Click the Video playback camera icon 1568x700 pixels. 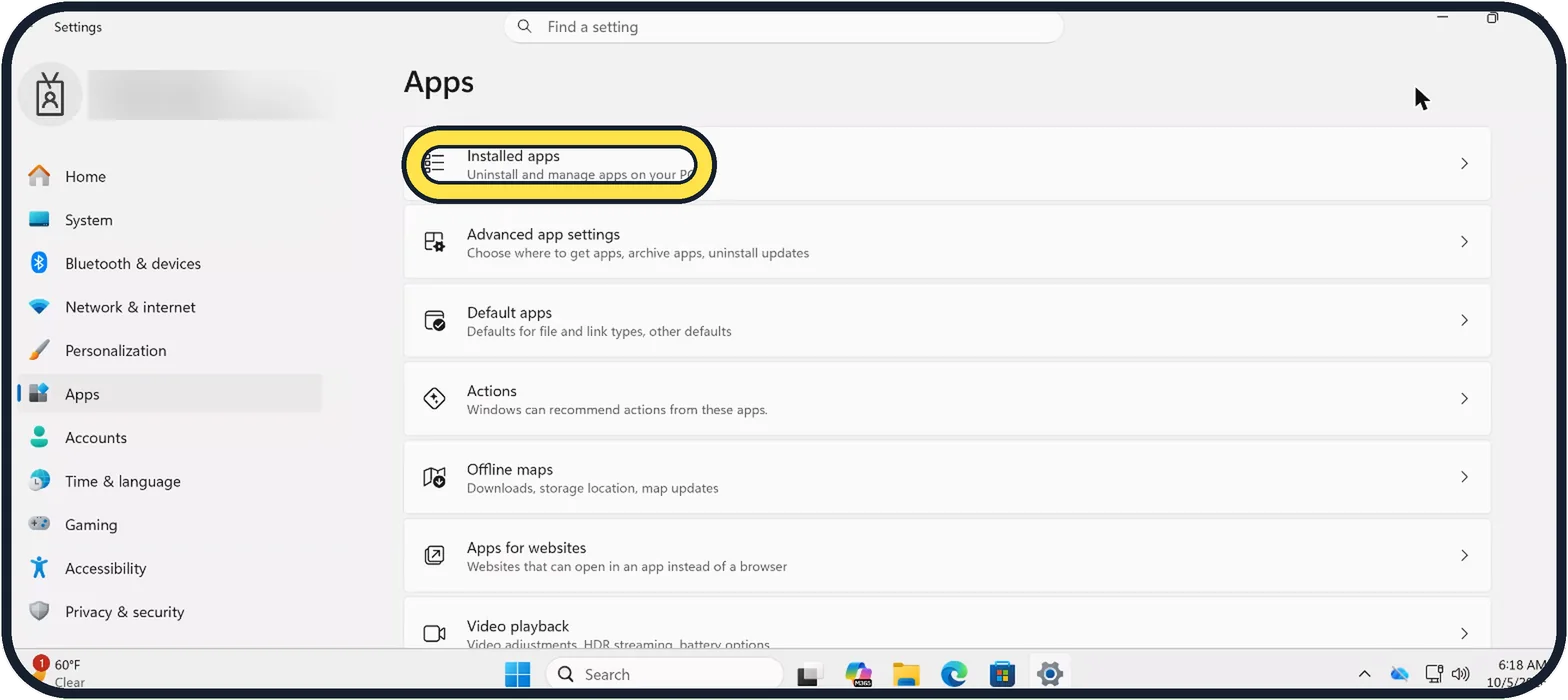(434, 633)
